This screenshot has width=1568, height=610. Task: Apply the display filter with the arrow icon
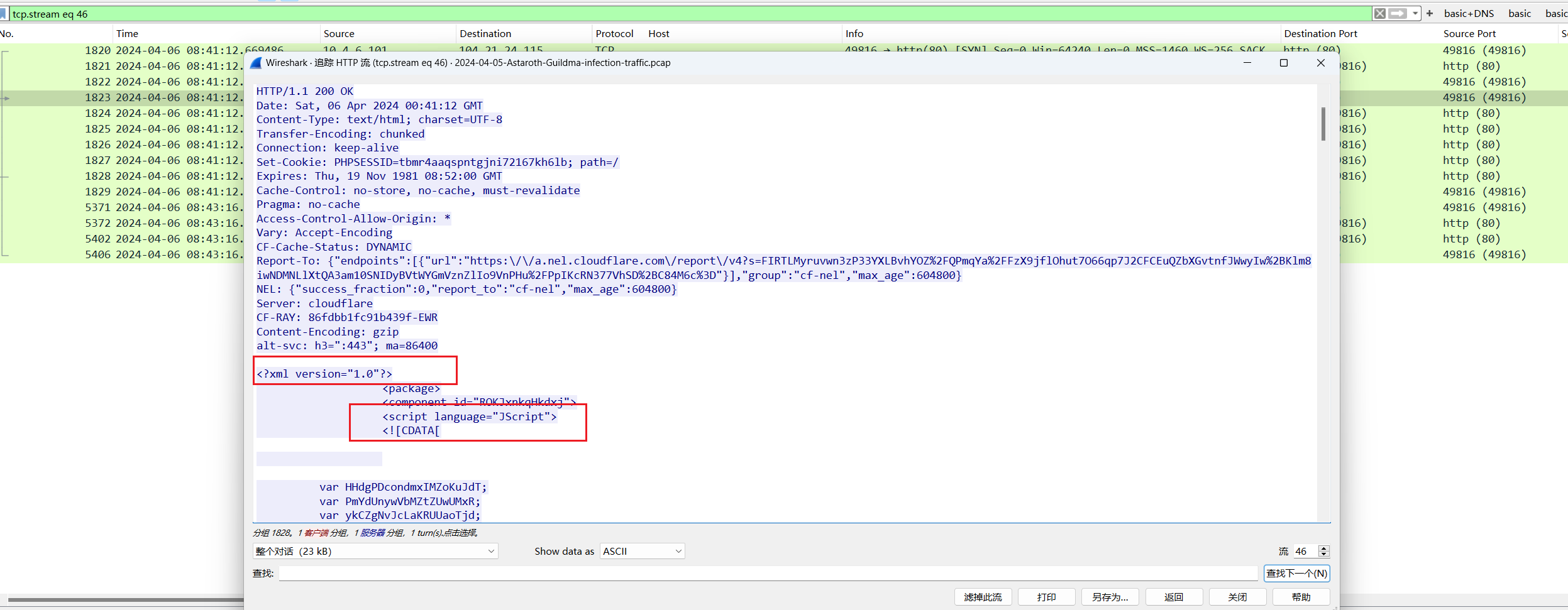(x=1397, y=13)
